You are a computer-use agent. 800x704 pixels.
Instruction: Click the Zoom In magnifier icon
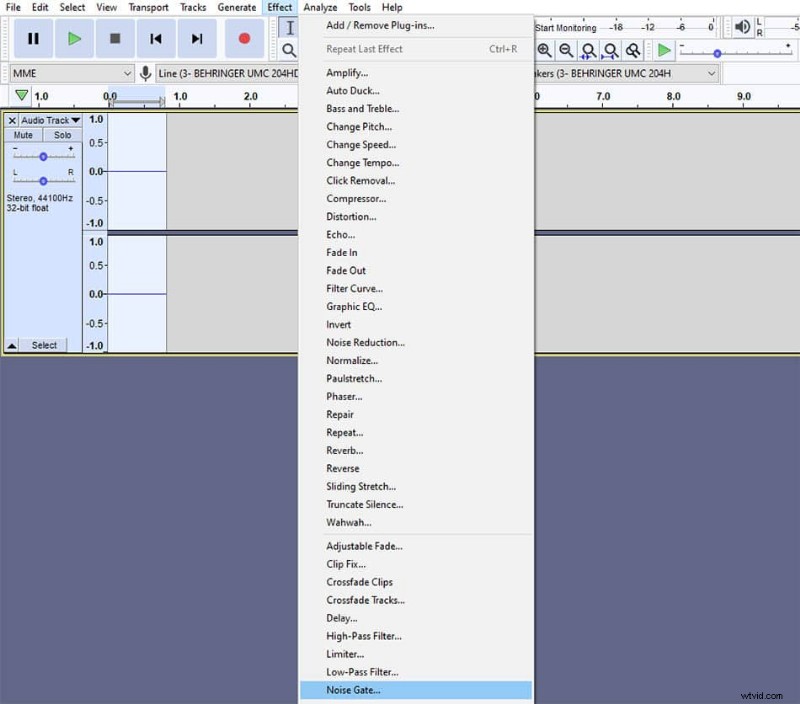[x=546, y=49]
